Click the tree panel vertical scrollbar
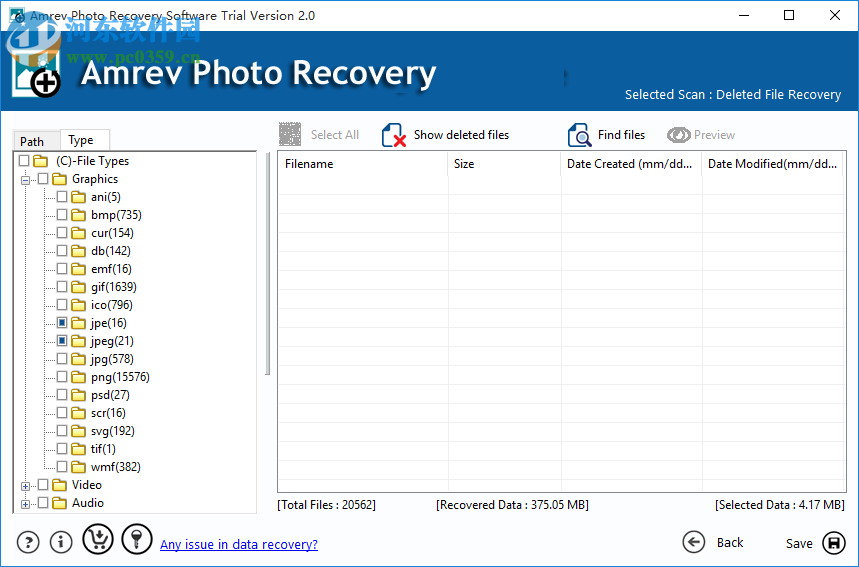Screen dimensions: 859x567 point(267,263)
